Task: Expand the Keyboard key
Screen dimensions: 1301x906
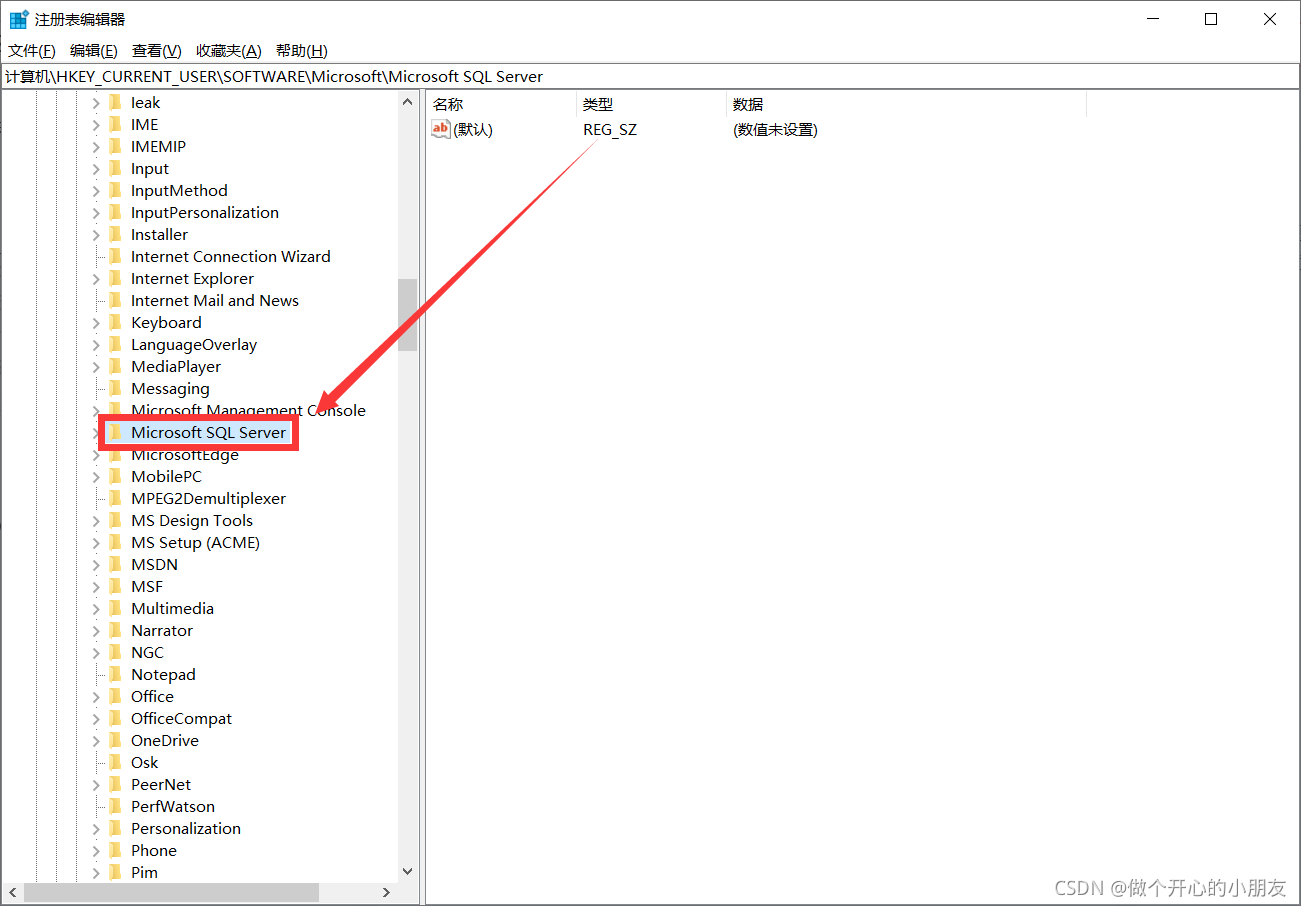Action: click(x=97, y=322)
